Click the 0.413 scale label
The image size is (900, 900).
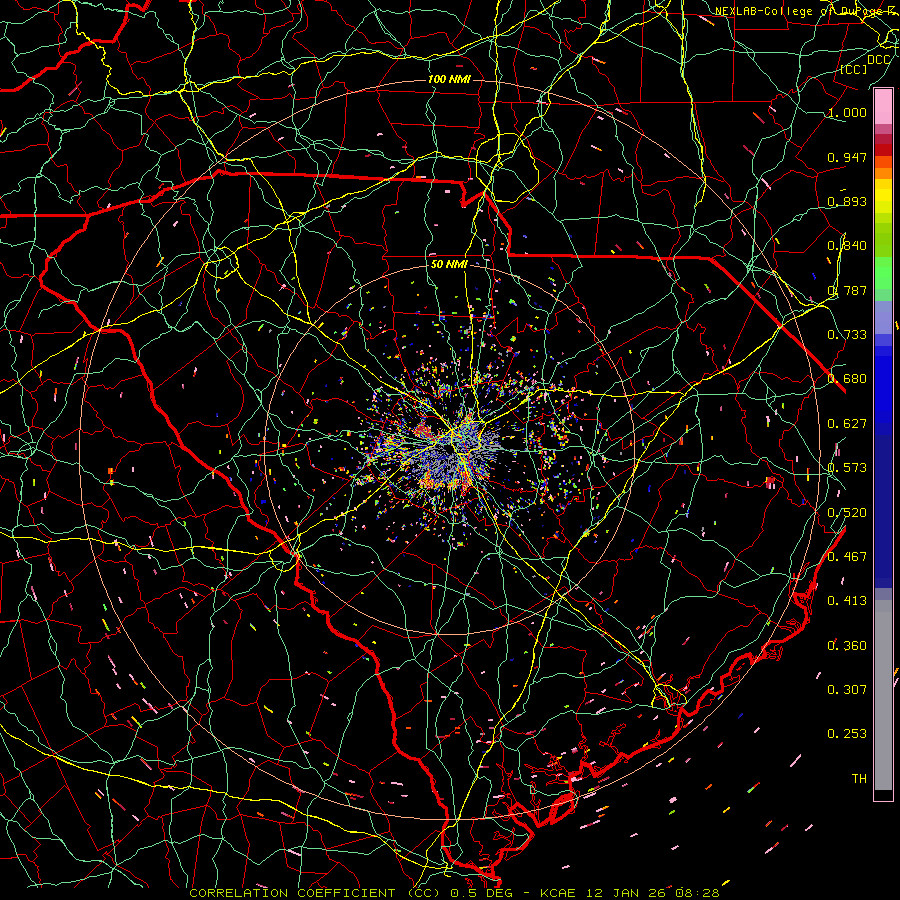click(x=847, y=601)
